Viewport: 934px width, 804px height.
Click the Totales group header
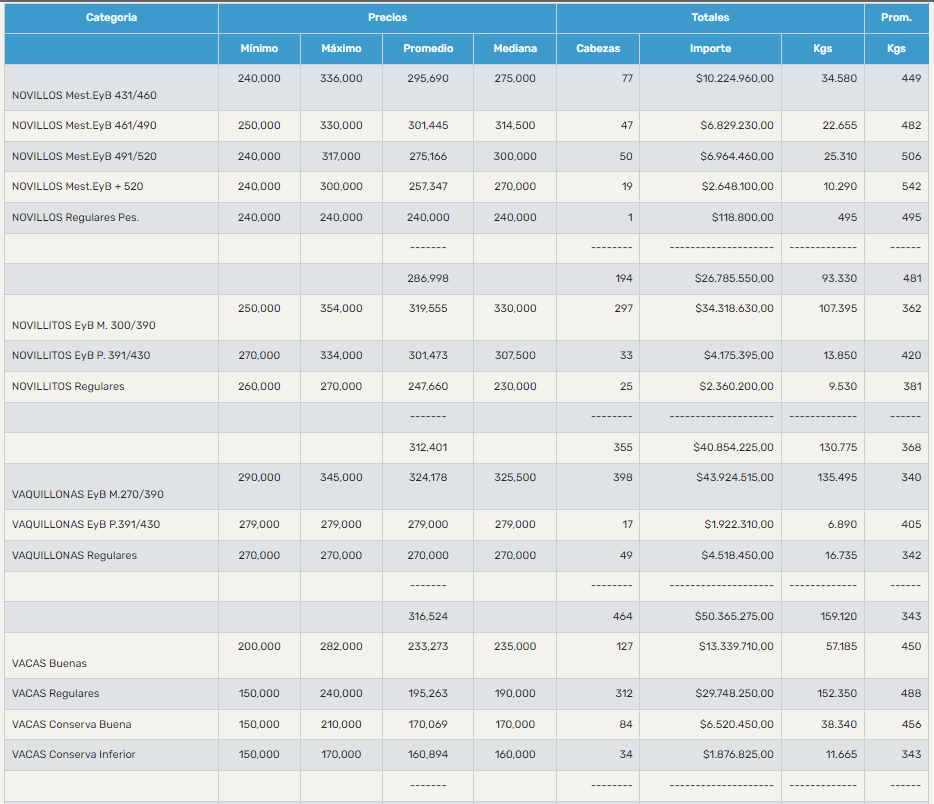(710, 18)
